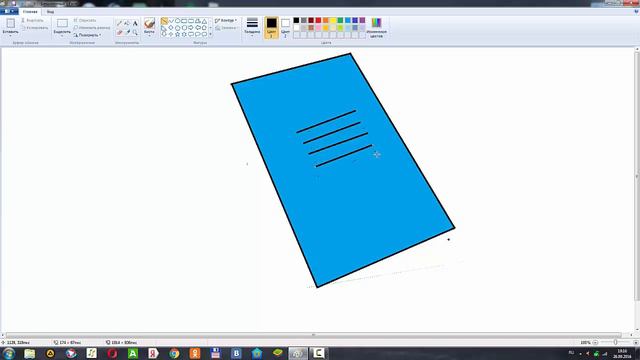Screen dimensions: 640x360
Task: Pick the orange palette color
Action: (326, 20)
